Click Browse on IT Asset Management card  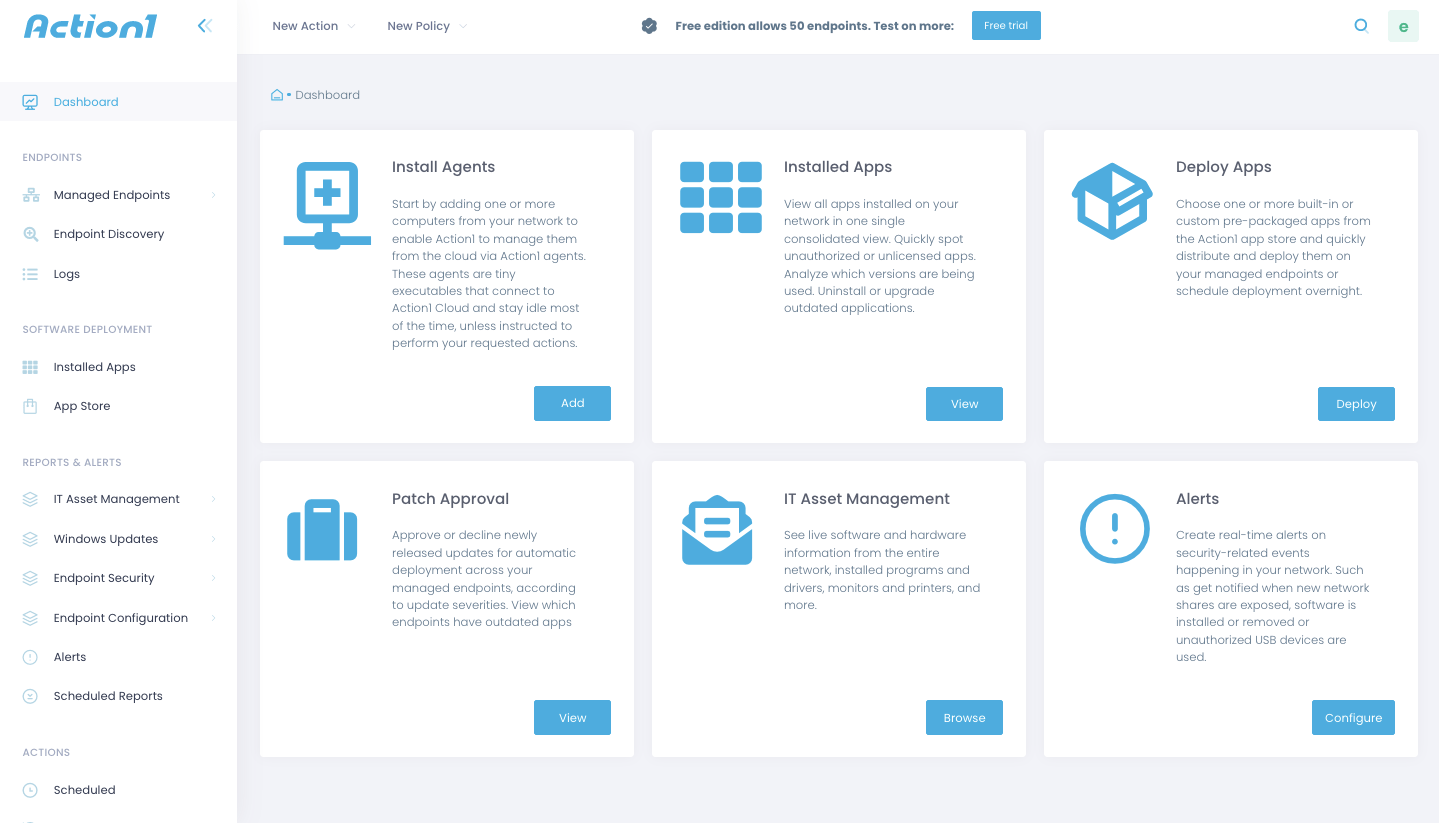click(x=964, y=718)
